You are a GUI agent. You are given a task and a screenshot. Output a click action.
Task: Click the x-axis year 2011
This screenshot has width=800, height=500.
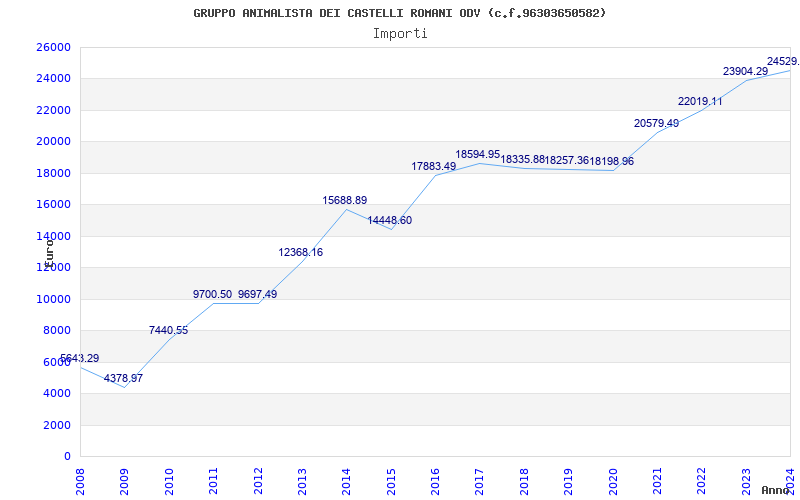(x=213, y=482)
